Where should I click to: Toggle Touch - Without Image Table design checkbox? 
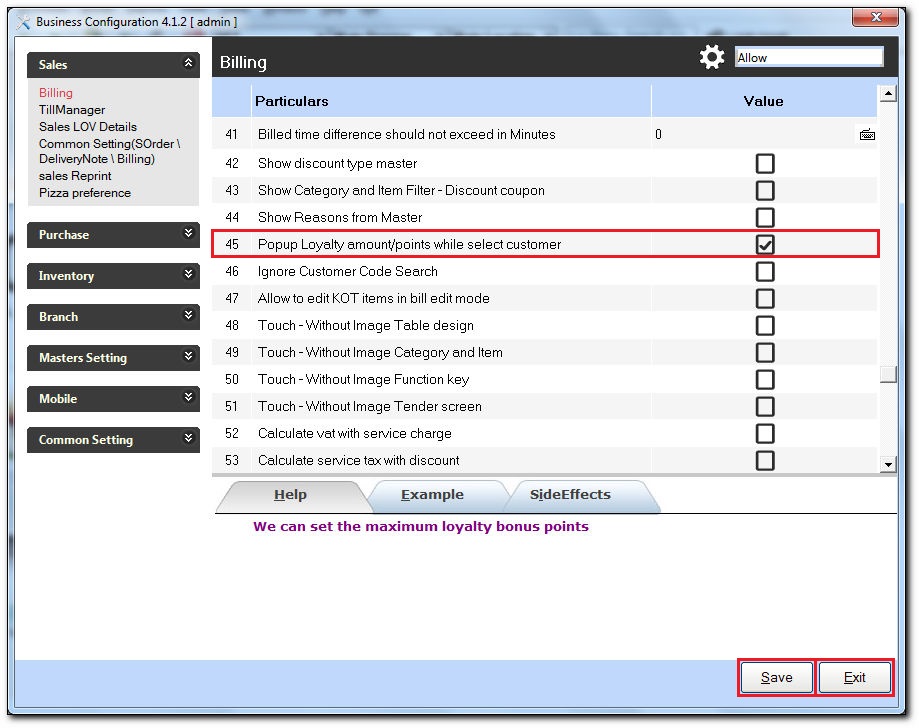tap(764, 325)
